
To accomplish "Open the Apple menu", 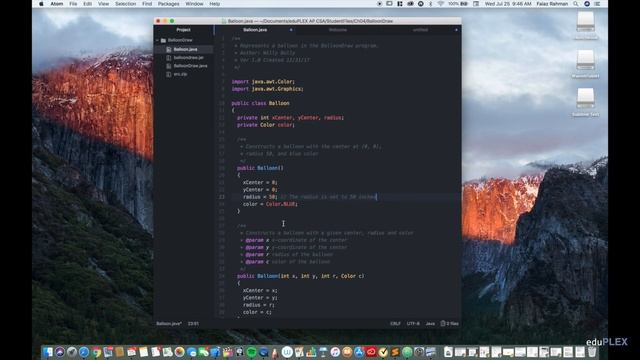I will (41, 4).
